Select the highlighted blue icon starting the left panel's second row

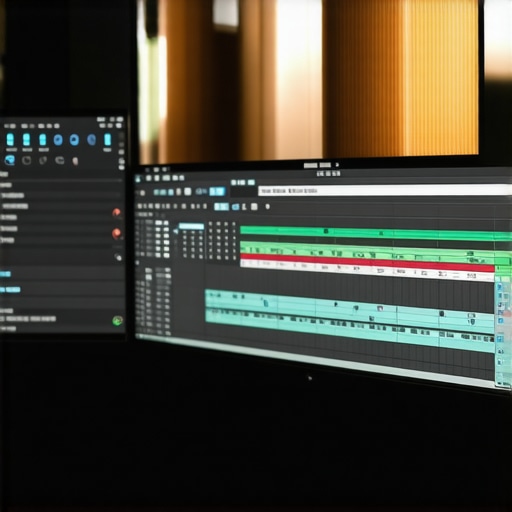[x=10, y=160]
